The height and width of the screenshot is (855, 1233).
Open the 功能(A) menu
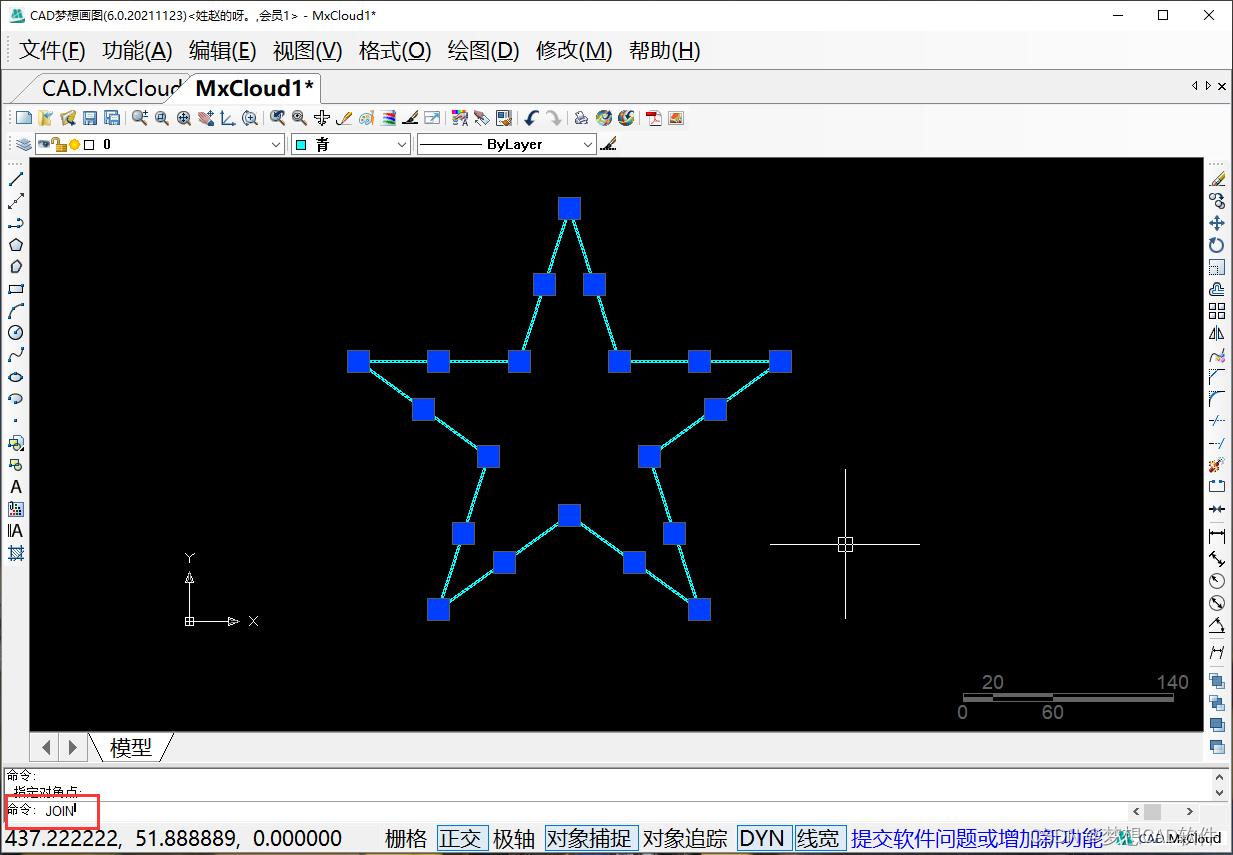pyautogui.click(x=137, y=51)
